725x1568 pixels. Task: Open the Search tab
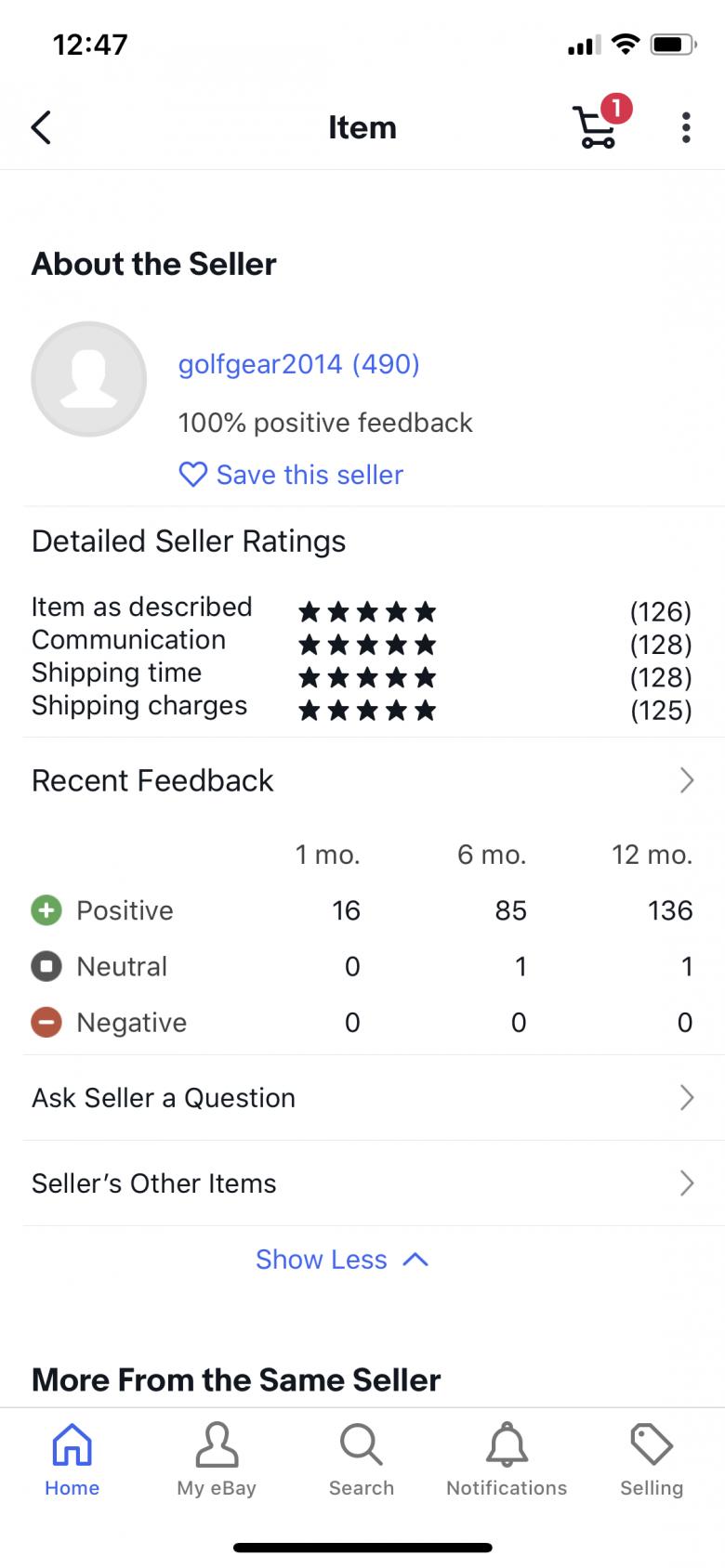[x=362, y=1459]
